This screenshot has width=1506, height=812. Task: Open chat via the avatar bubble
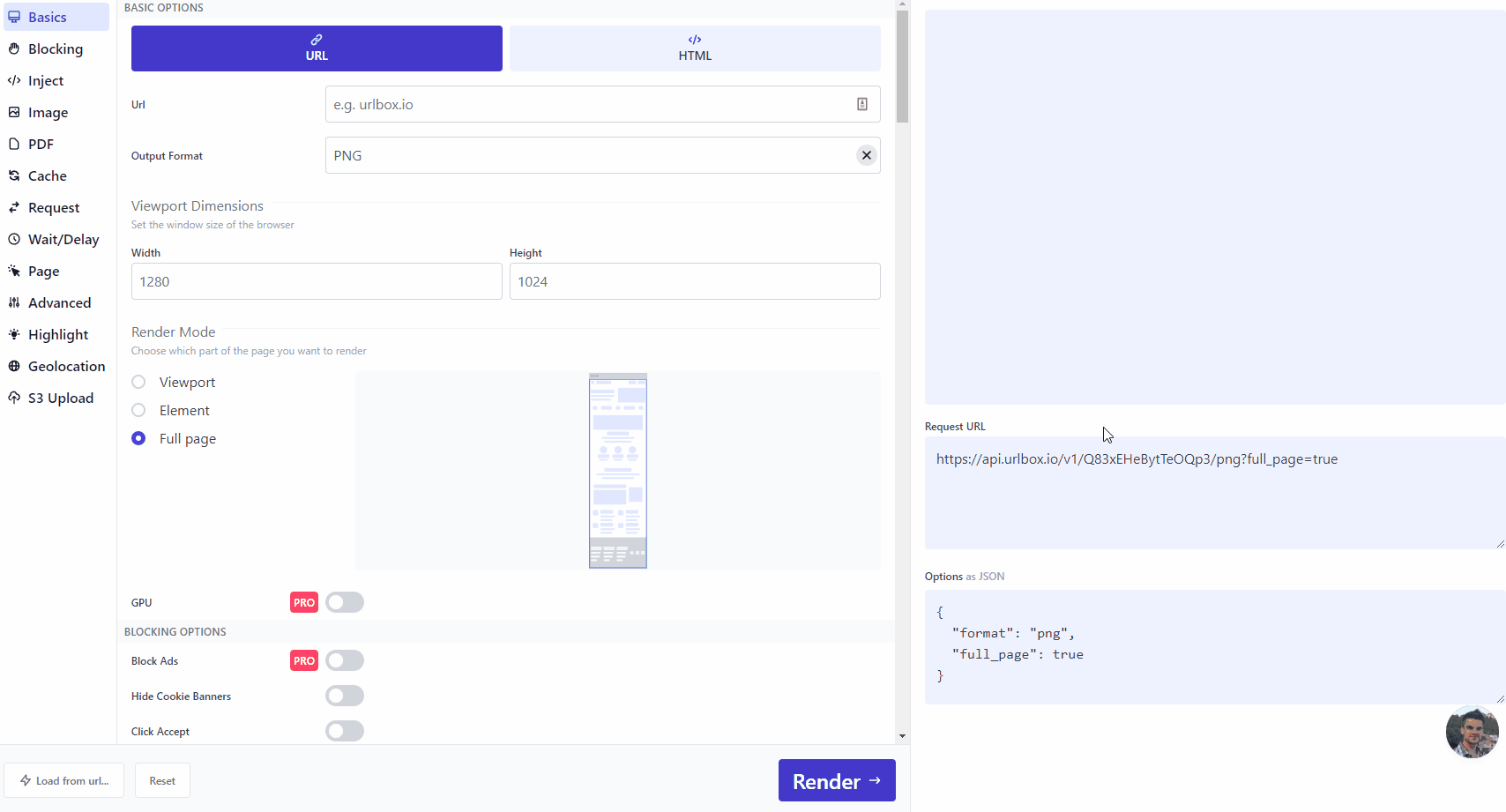point(1472,732)
